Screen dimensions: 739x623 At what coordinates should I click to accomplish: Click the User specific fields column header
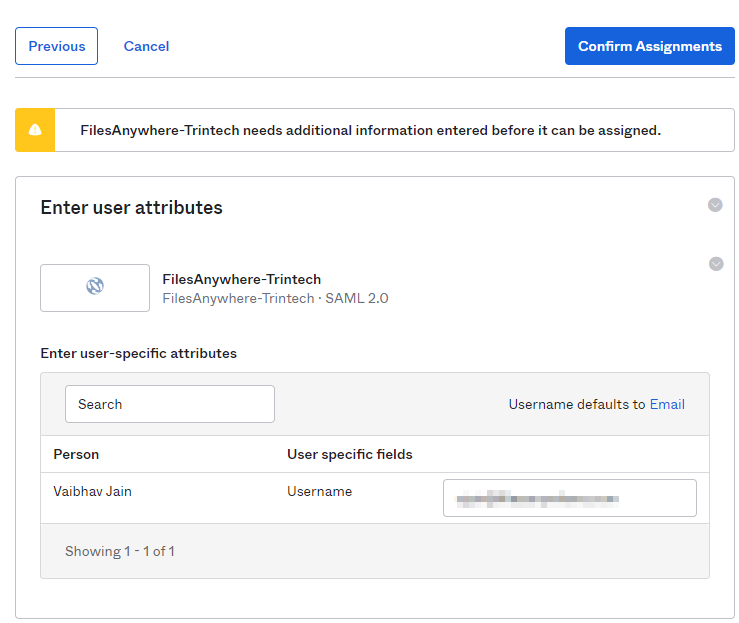pyautogui.click(x=350, y=454)
